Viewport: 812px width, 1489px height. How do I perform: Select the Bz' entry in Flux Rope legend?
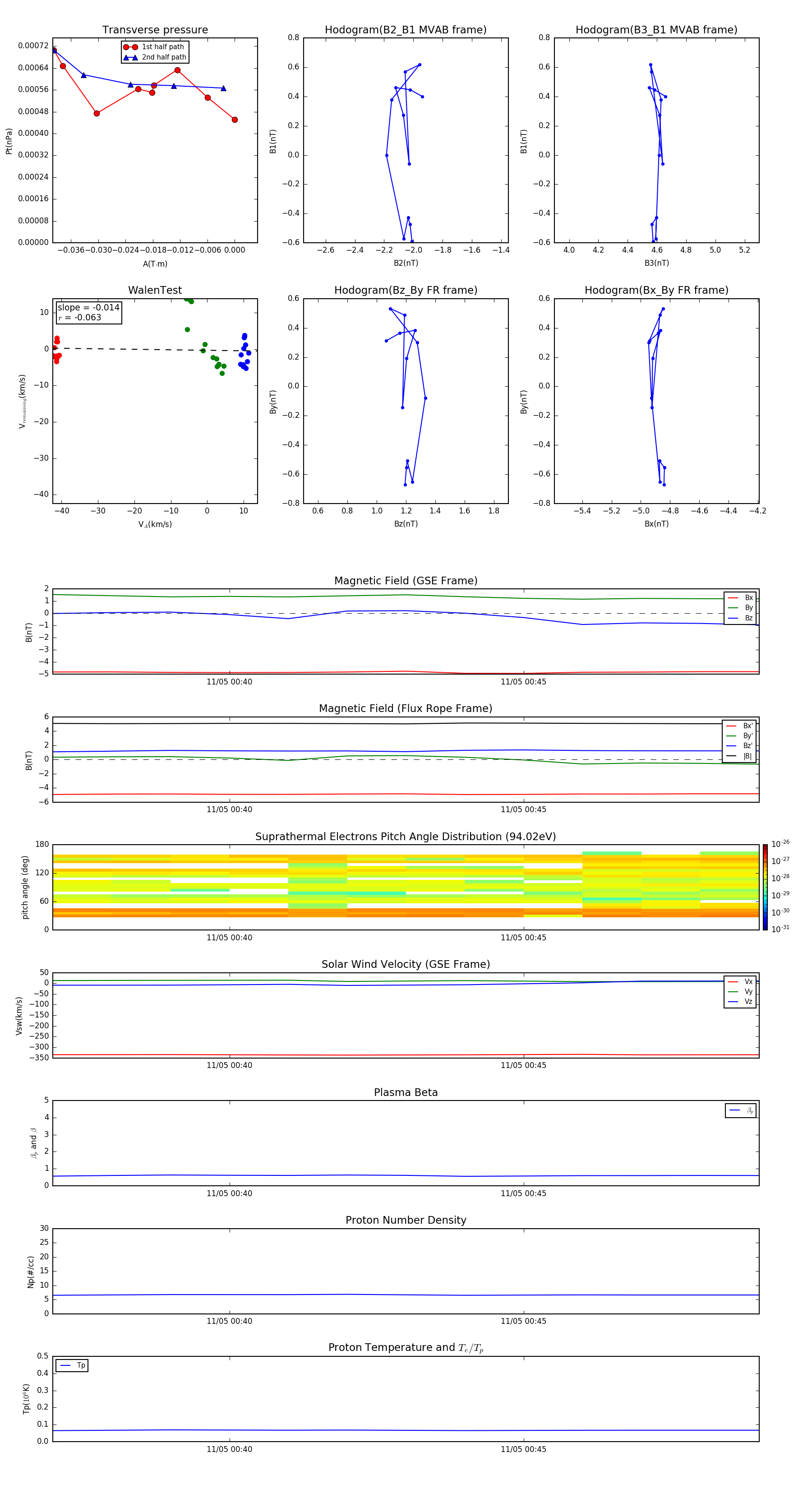point(740,746)
